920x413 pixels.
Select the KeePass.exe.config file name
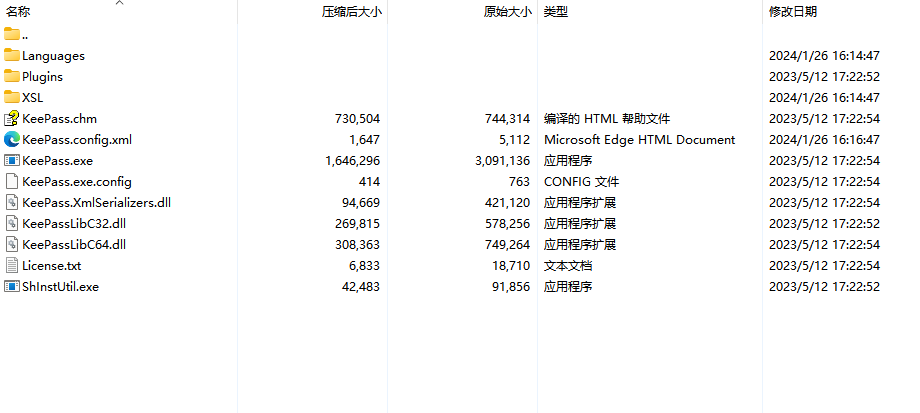click(77, 181)
